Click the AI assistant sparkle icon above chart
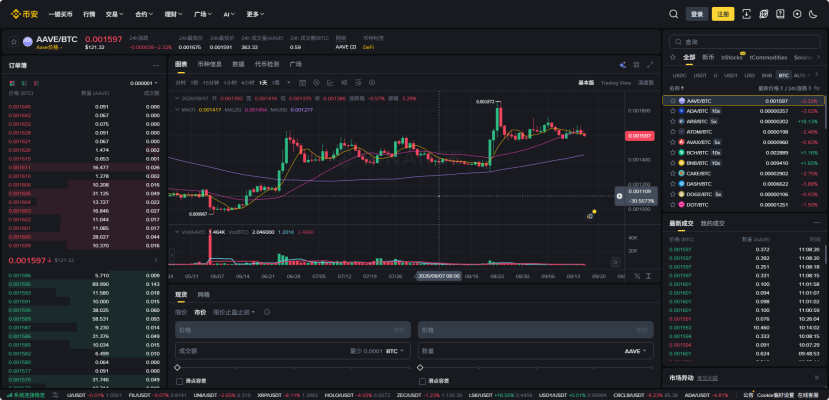Screen dimensions: 829x400 [623, 64]
